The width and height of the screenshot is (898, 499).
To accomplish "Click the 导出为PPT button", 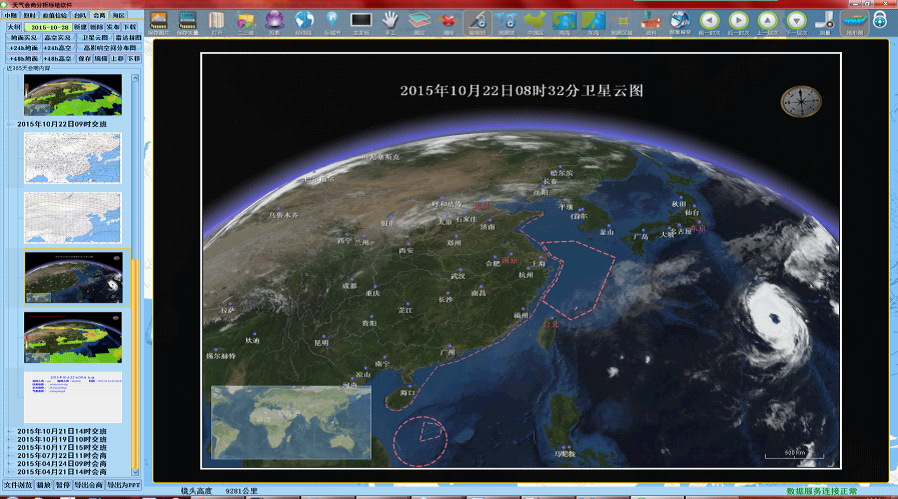I will (x=123, y=485).
